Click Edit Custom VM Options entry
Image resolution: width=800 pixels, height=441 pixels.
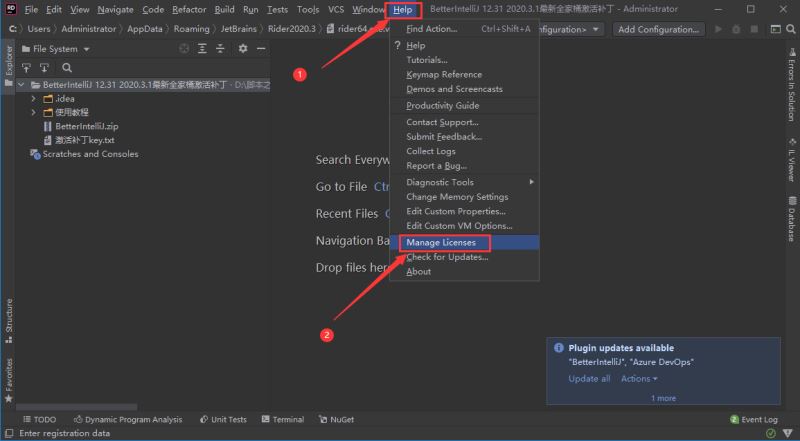(x=464, y=226)
